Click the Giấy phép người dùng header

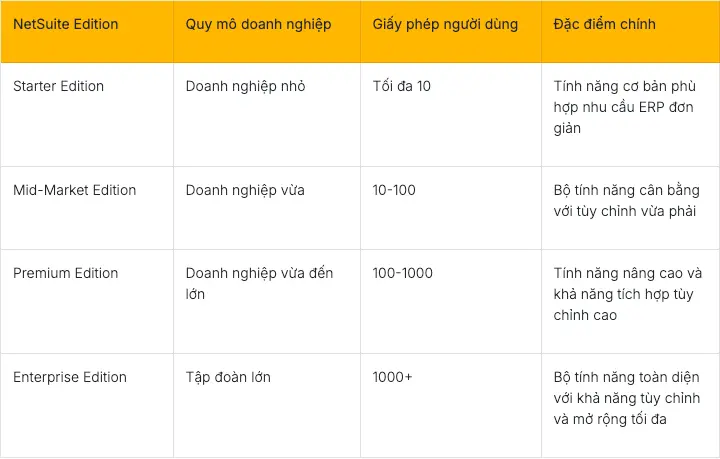pyautogui.click(x=445, y=23)
